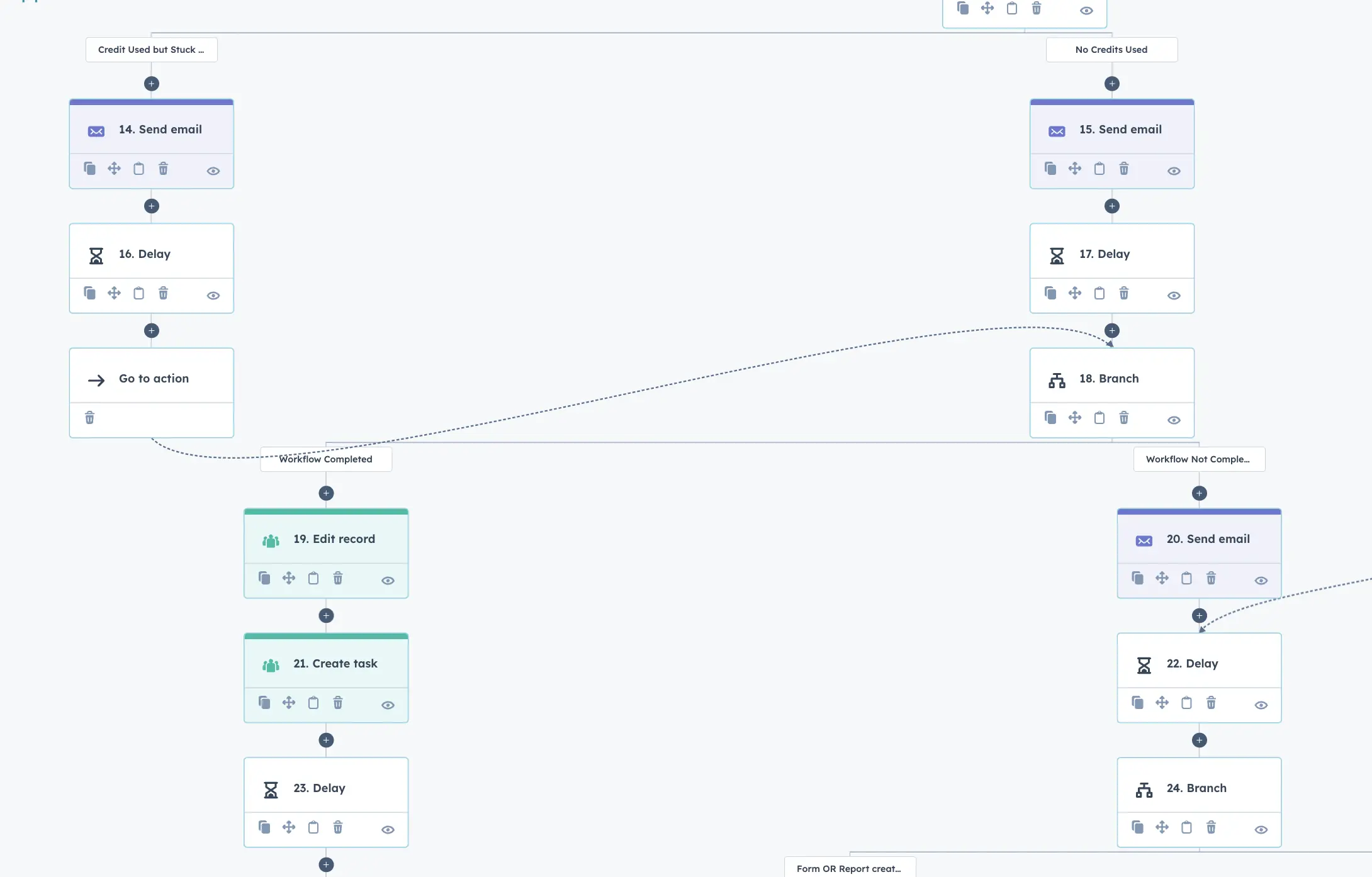Delete the 21. Create task action
The image size is (1372, 877).
(338, 703)
